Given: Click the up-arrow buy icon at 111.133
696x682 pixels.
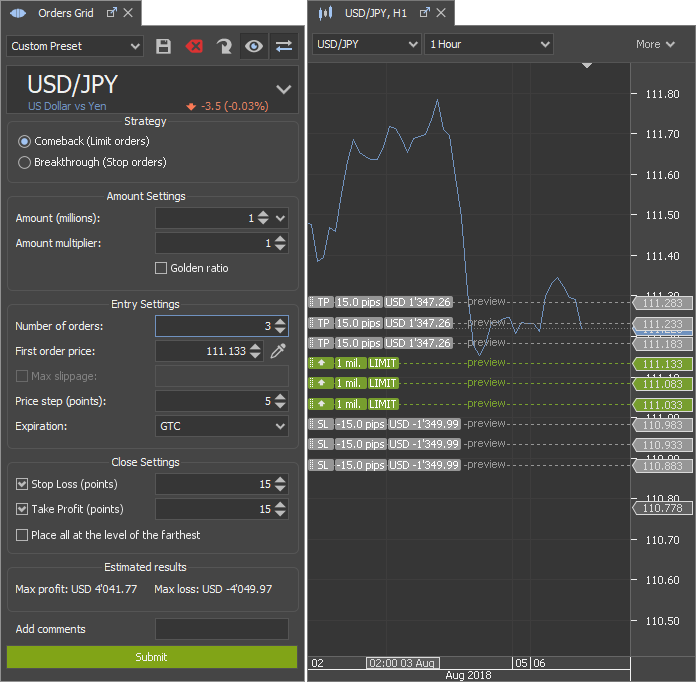Looking at the screenshot, I should (x=321, y=363).
